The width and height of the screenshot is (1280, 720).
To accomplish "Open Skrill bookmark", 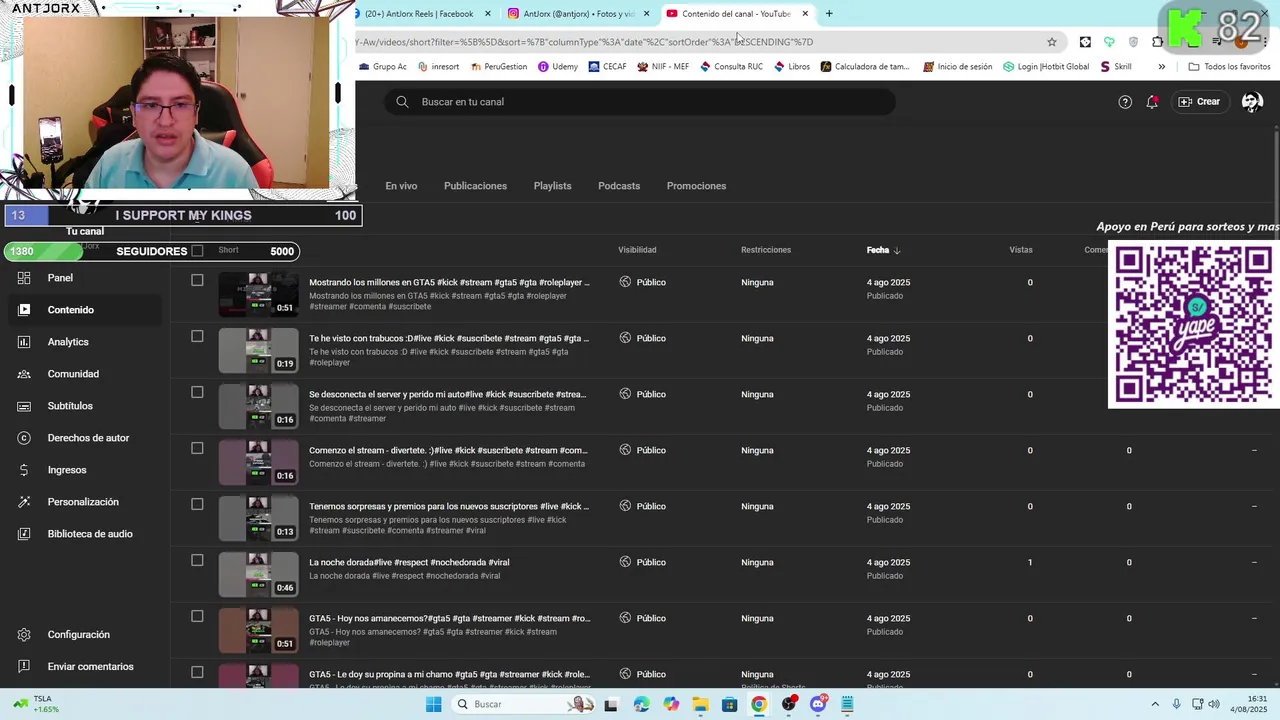I will tap(1115, 67).
